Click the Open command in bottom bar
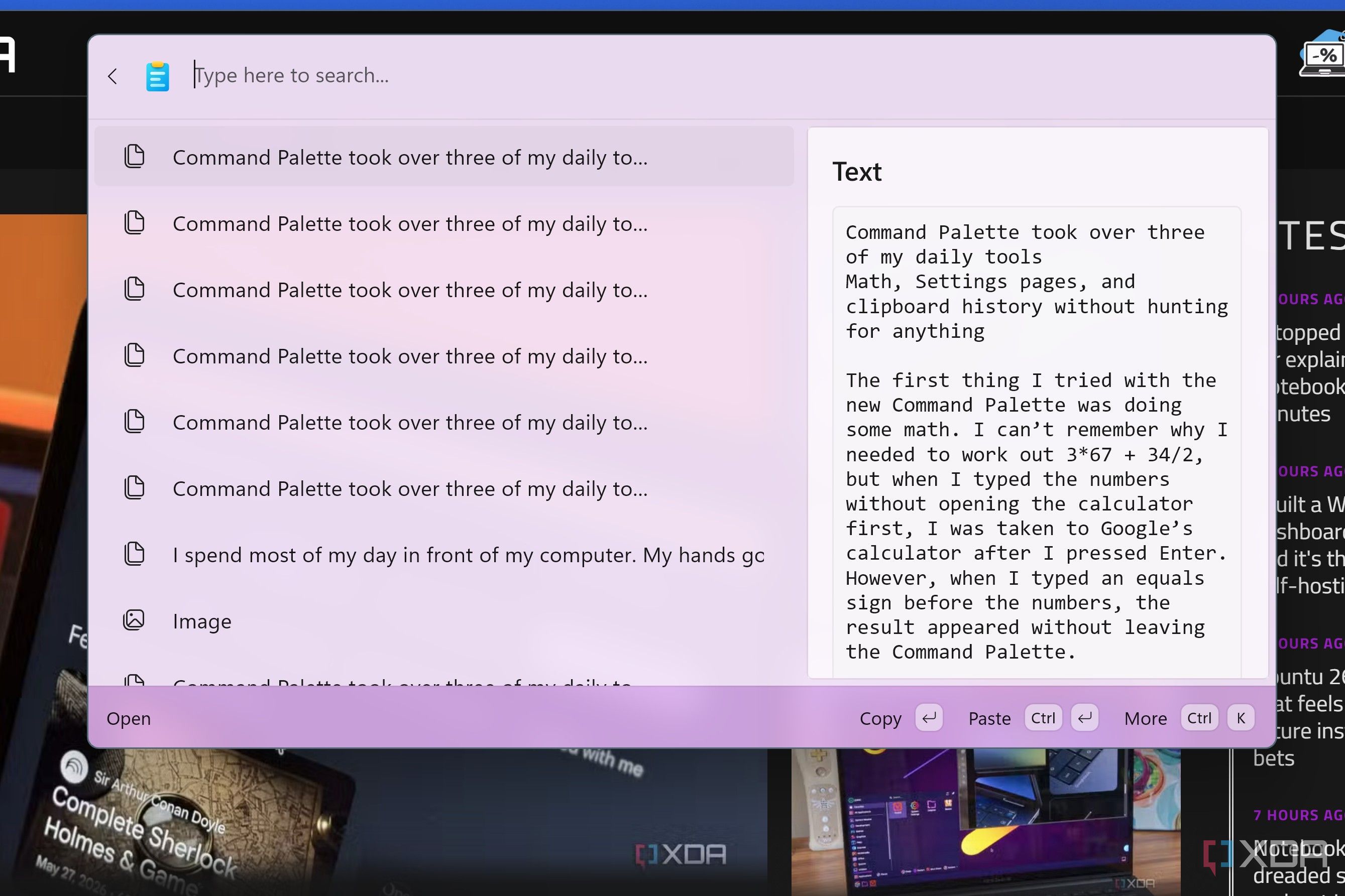Viewport: 1345px width, 896px height. [129, 718]
